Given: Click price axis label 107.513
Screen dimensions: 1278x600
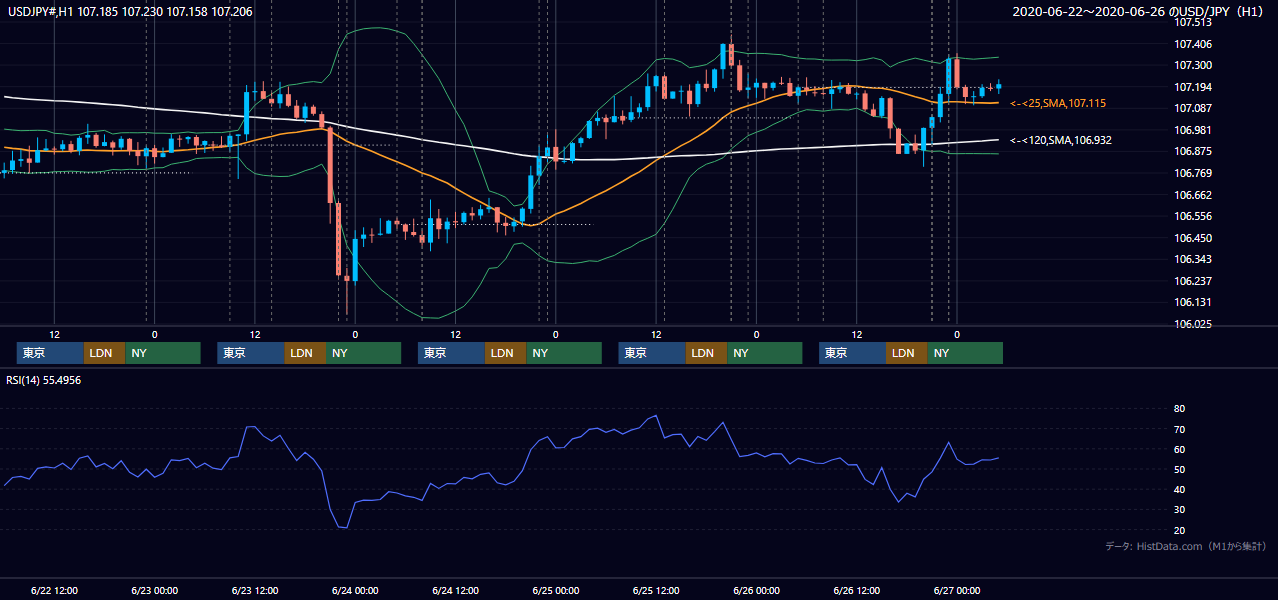Looking at the screenshot, I should (1194, 22).
